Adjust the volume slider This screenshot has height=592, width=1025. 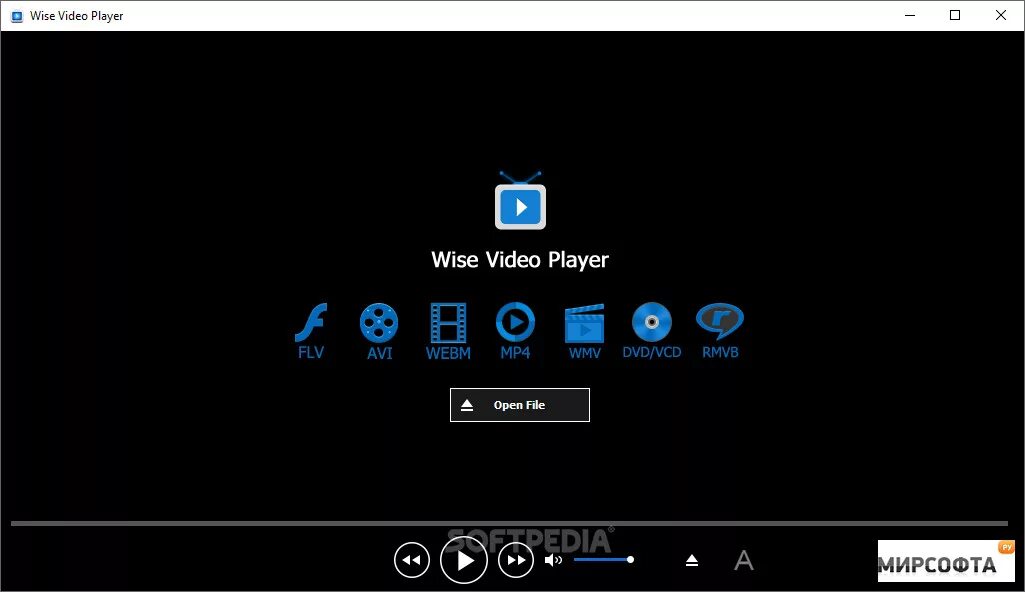point(604,559)
